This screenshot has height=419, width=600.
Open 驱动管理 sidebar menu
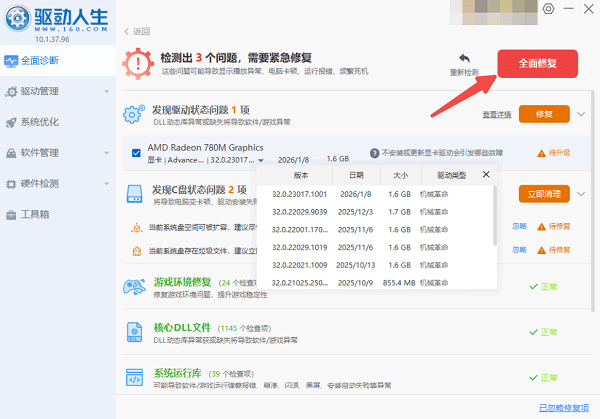pyautogui.click(x=57, y=91)
